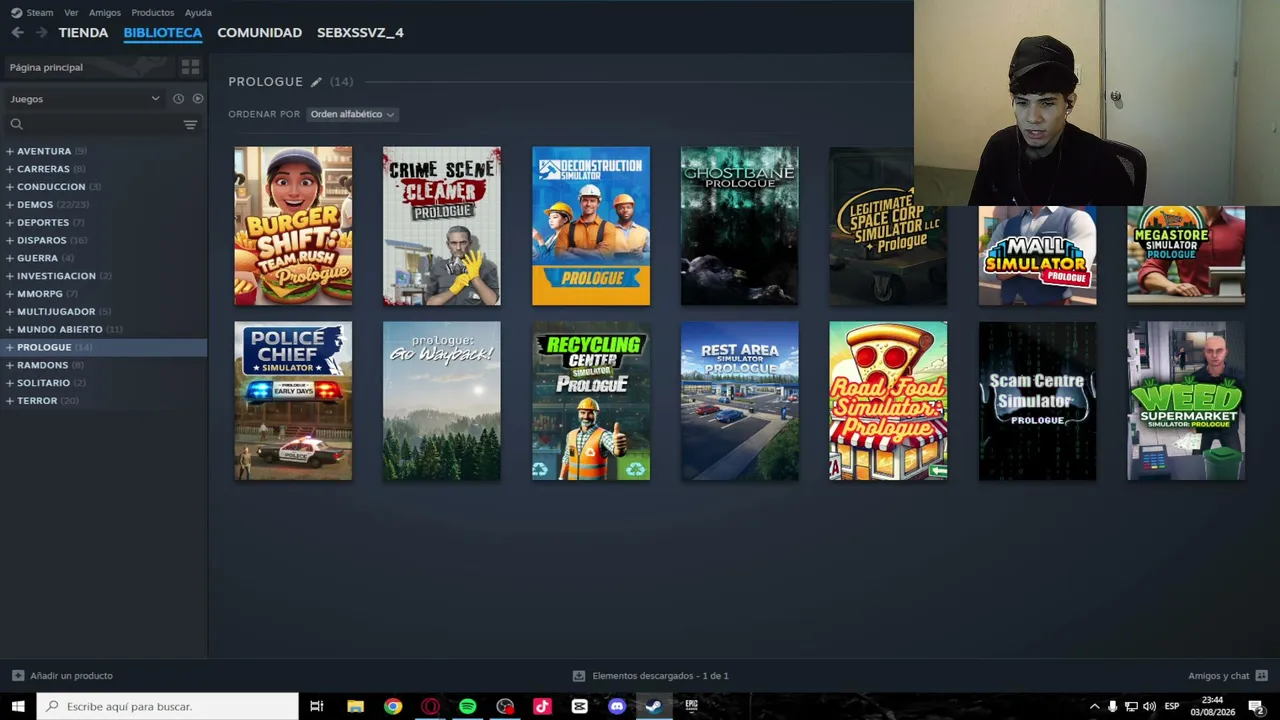Open the Amigos y chat icon
This screenshot has width=1280, height=720.
(x=1261, y=676)
